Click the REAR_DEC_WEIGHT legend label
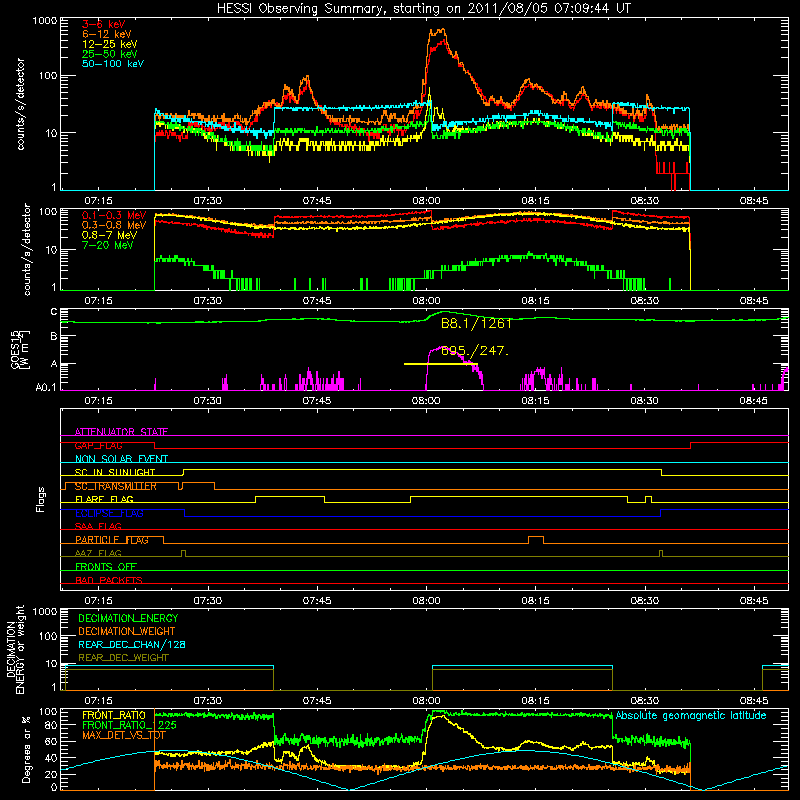 tap(123, 658)
